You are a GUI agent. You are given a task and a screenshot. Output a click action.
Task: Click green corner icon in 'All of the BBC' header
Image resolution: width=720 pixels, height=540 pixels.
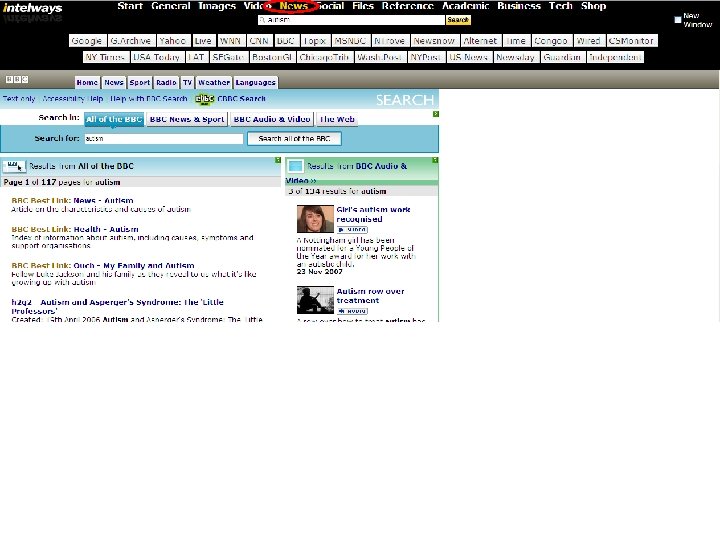(278, 160)
